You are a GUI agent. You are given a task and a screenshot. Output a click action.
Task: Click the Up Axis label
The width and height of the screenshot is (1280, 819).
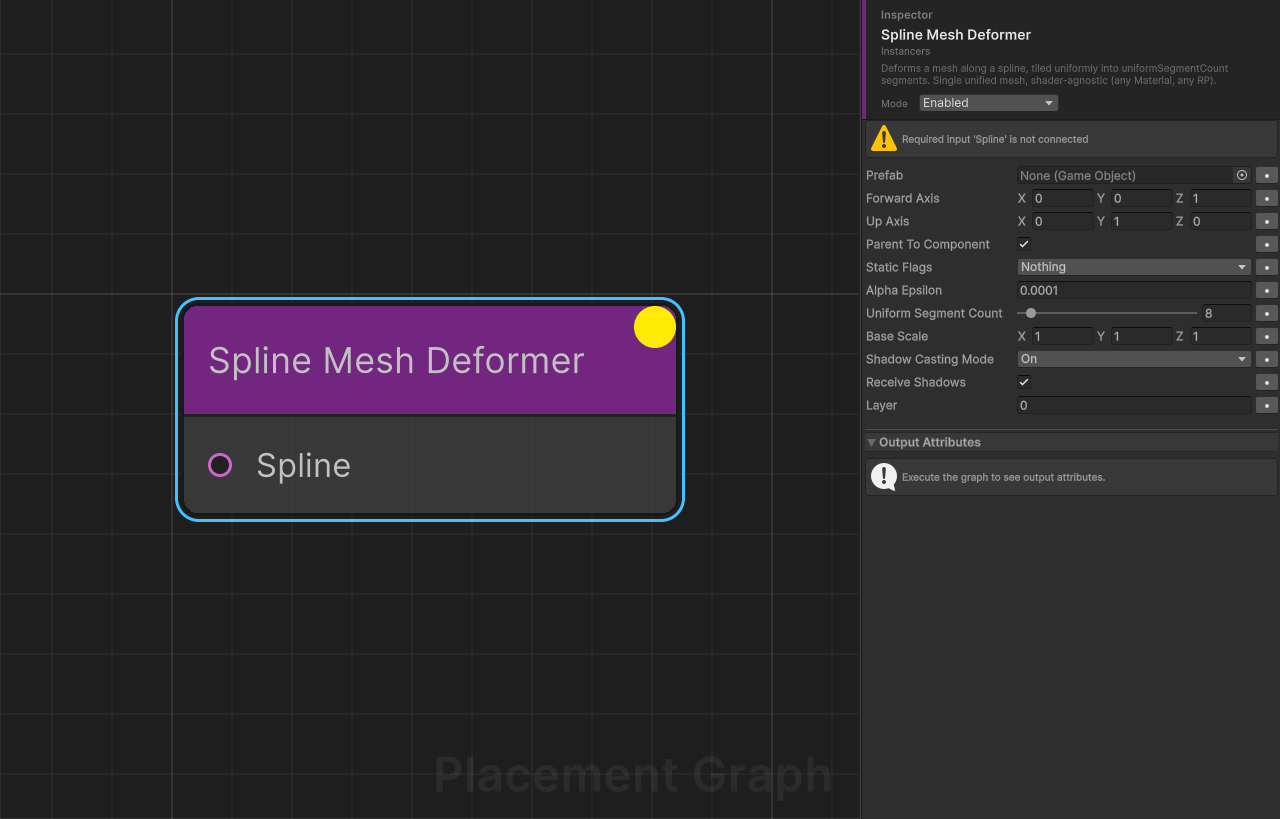click(x=888, y=221)
